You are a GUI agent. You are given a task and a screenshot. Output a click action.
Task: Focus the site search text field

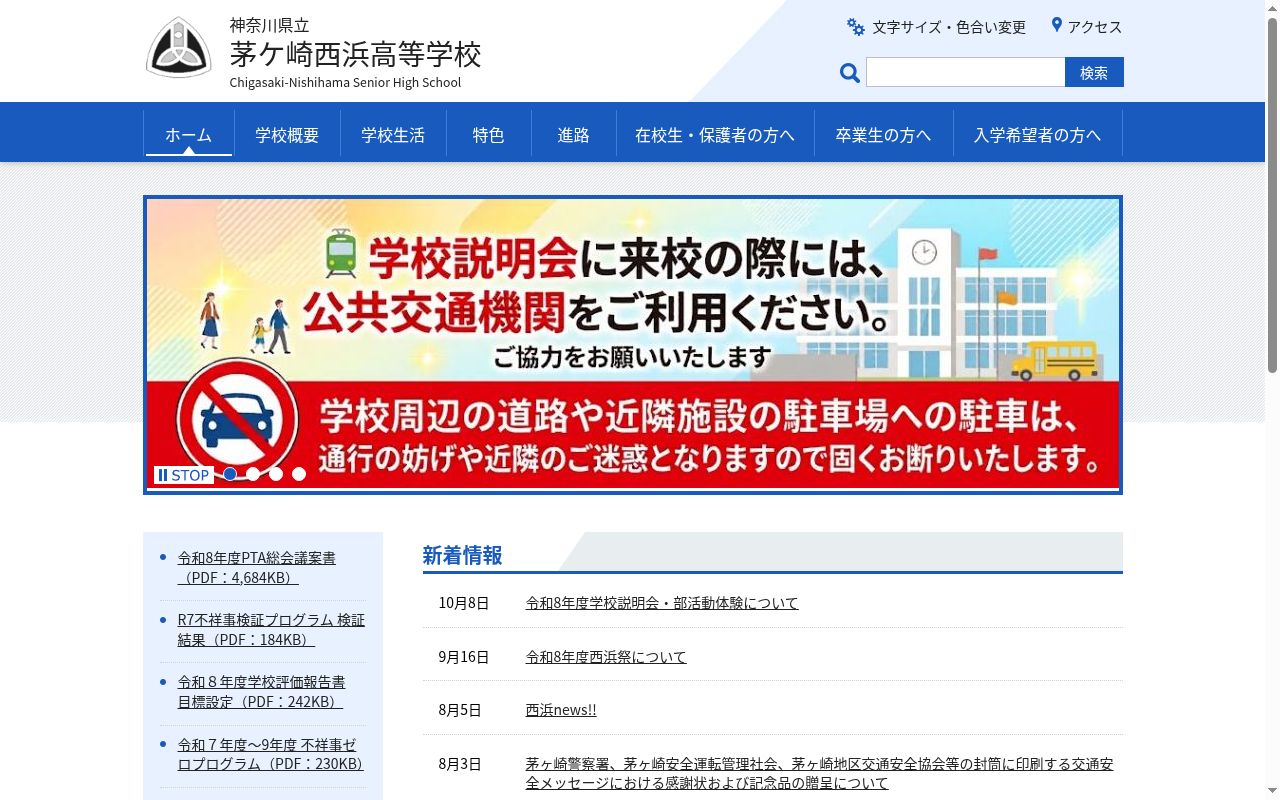[x=965, y=72]
